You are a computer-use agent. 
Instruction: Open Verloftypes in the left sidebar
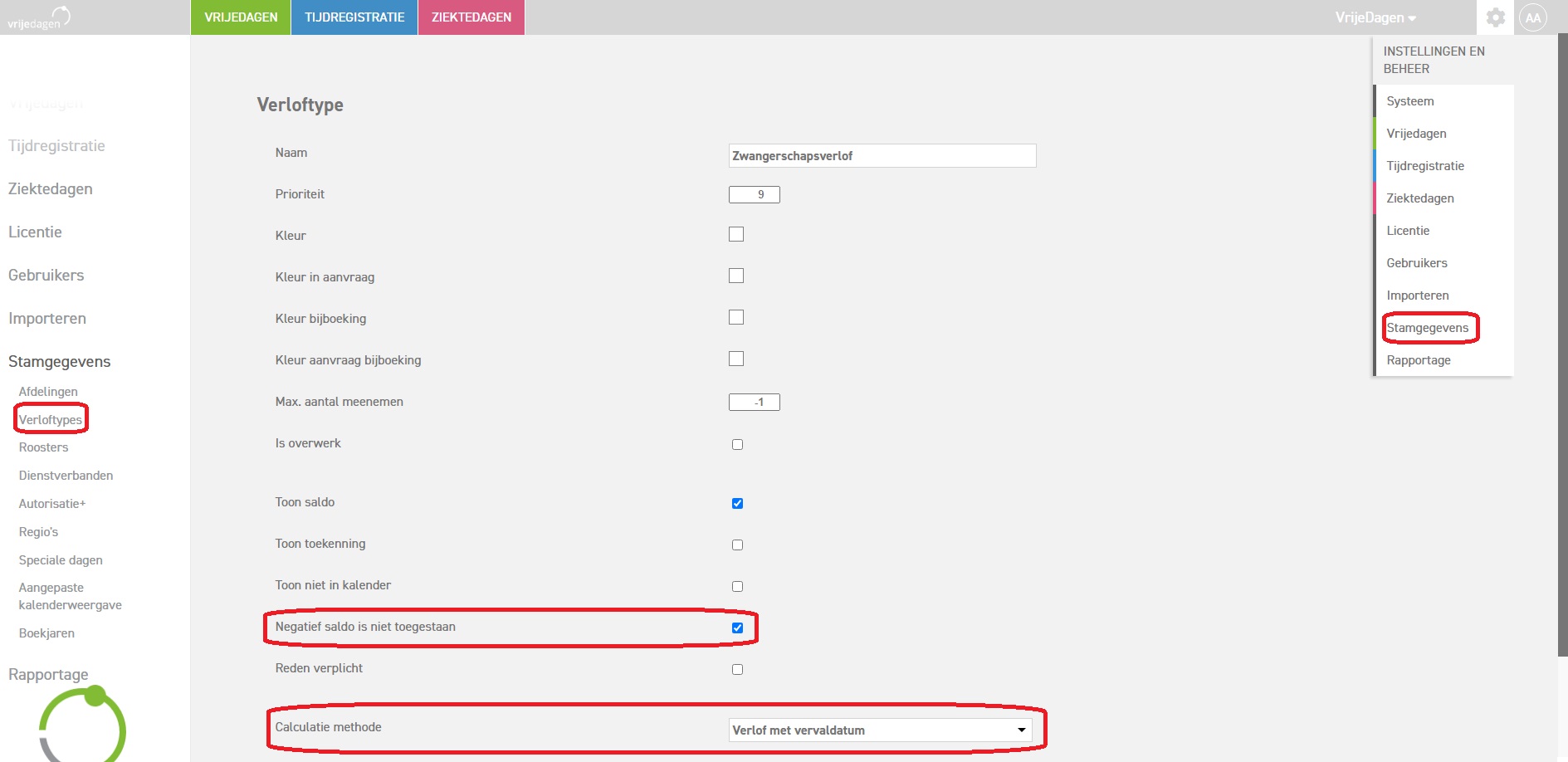pos(51,419)
